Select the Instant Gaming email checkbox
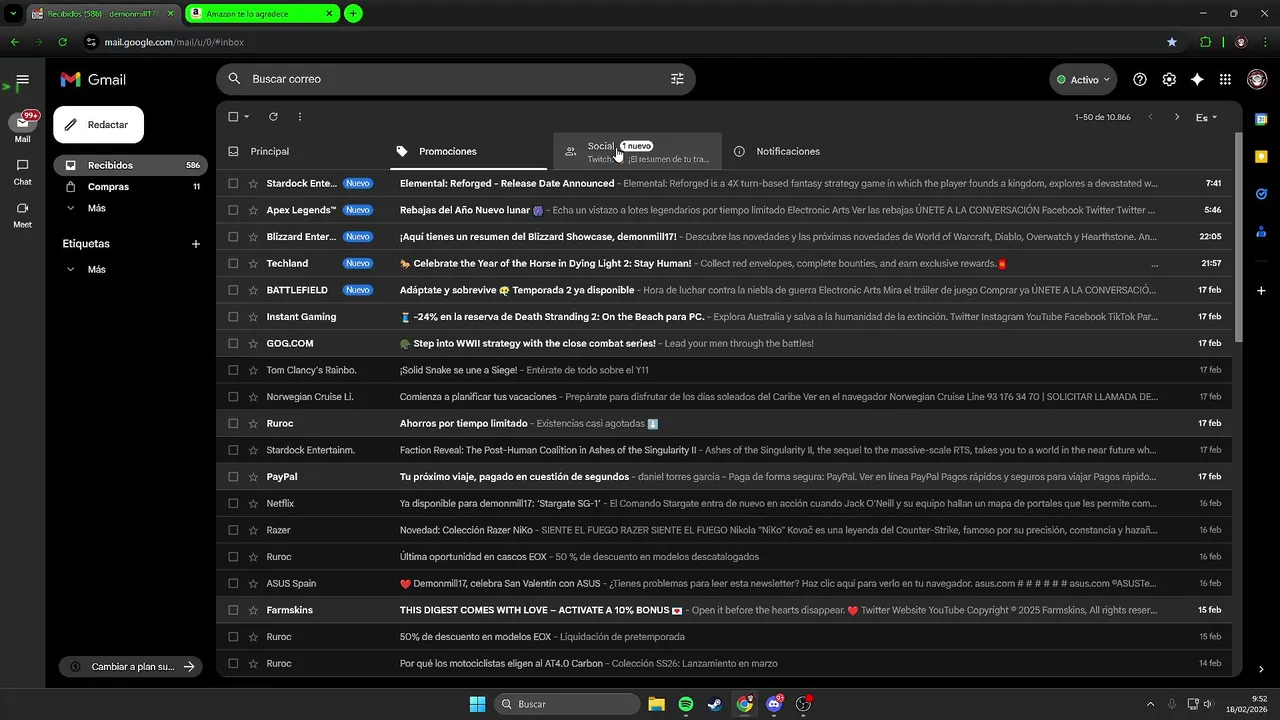 233,317
